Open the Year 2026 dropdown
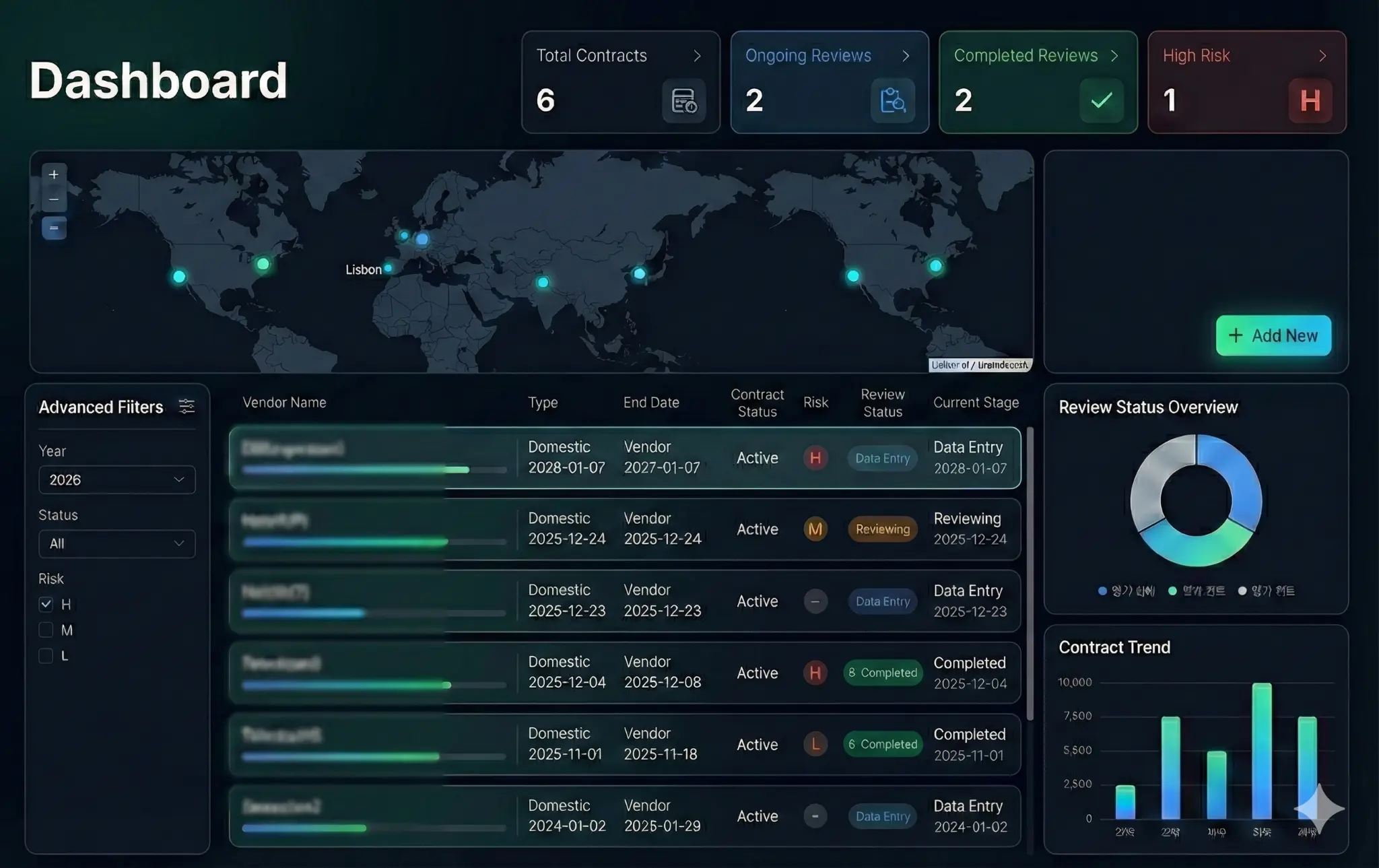This screenshot has width=1379, height=868. click(x=116, y=479)
